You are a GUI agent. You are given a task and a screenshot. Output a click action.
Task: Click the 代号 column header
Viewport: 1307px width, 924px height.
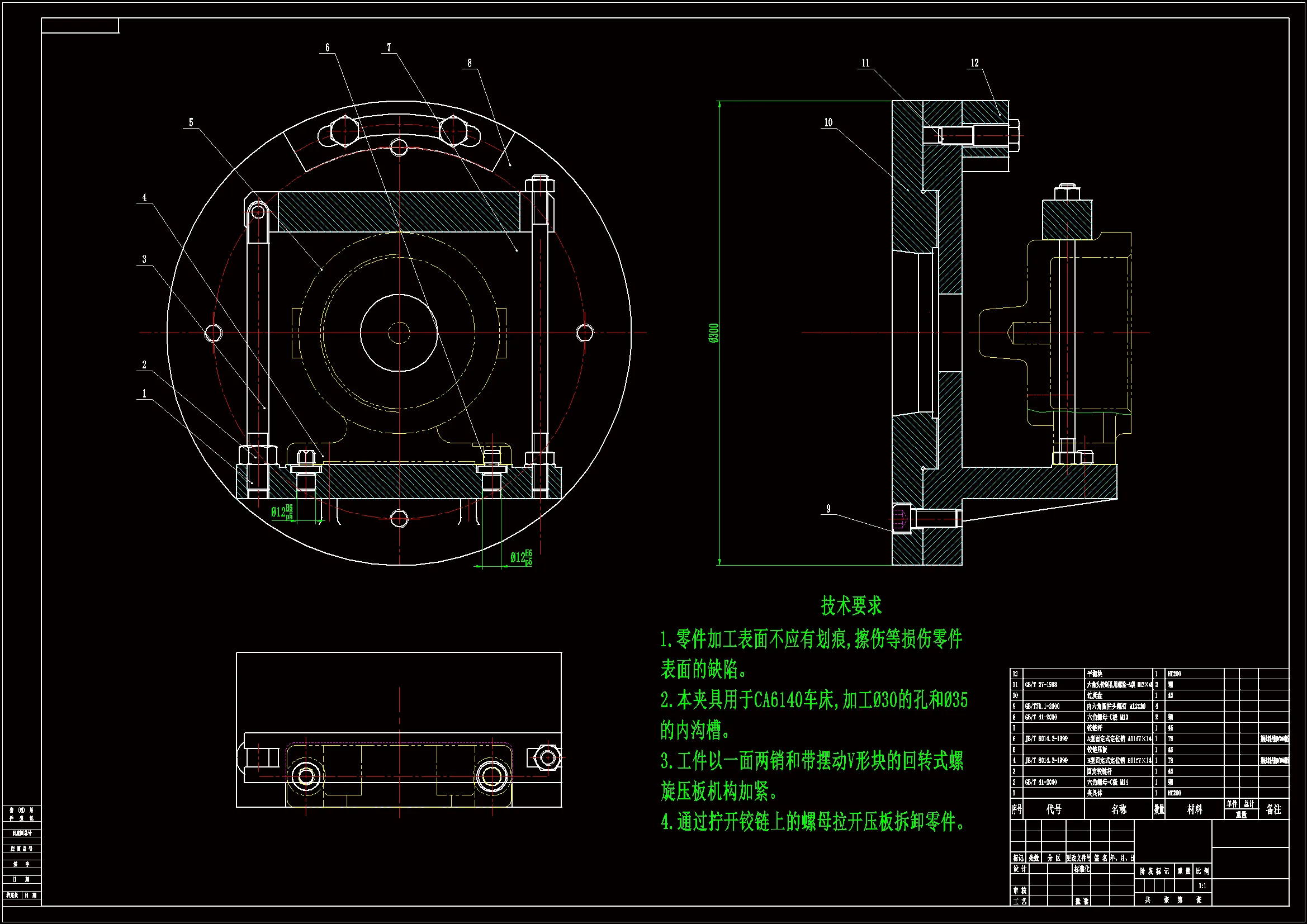click(1054, 809)
